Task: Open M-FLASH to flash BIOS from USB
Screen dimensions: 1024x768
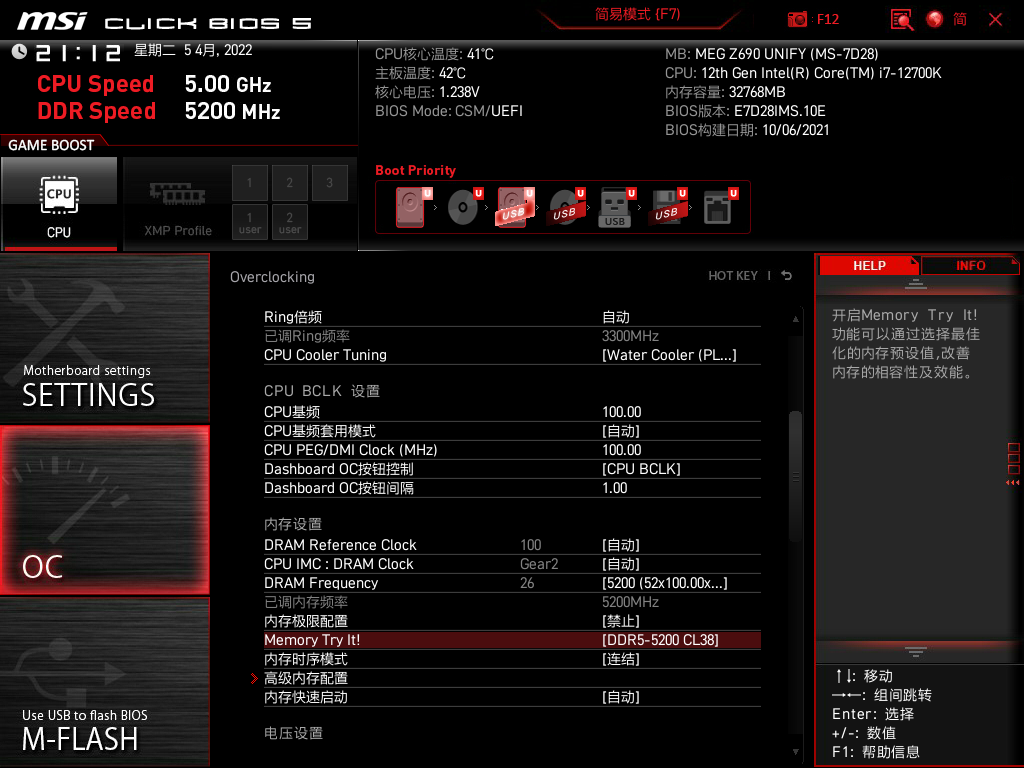Action: [104, 682]
